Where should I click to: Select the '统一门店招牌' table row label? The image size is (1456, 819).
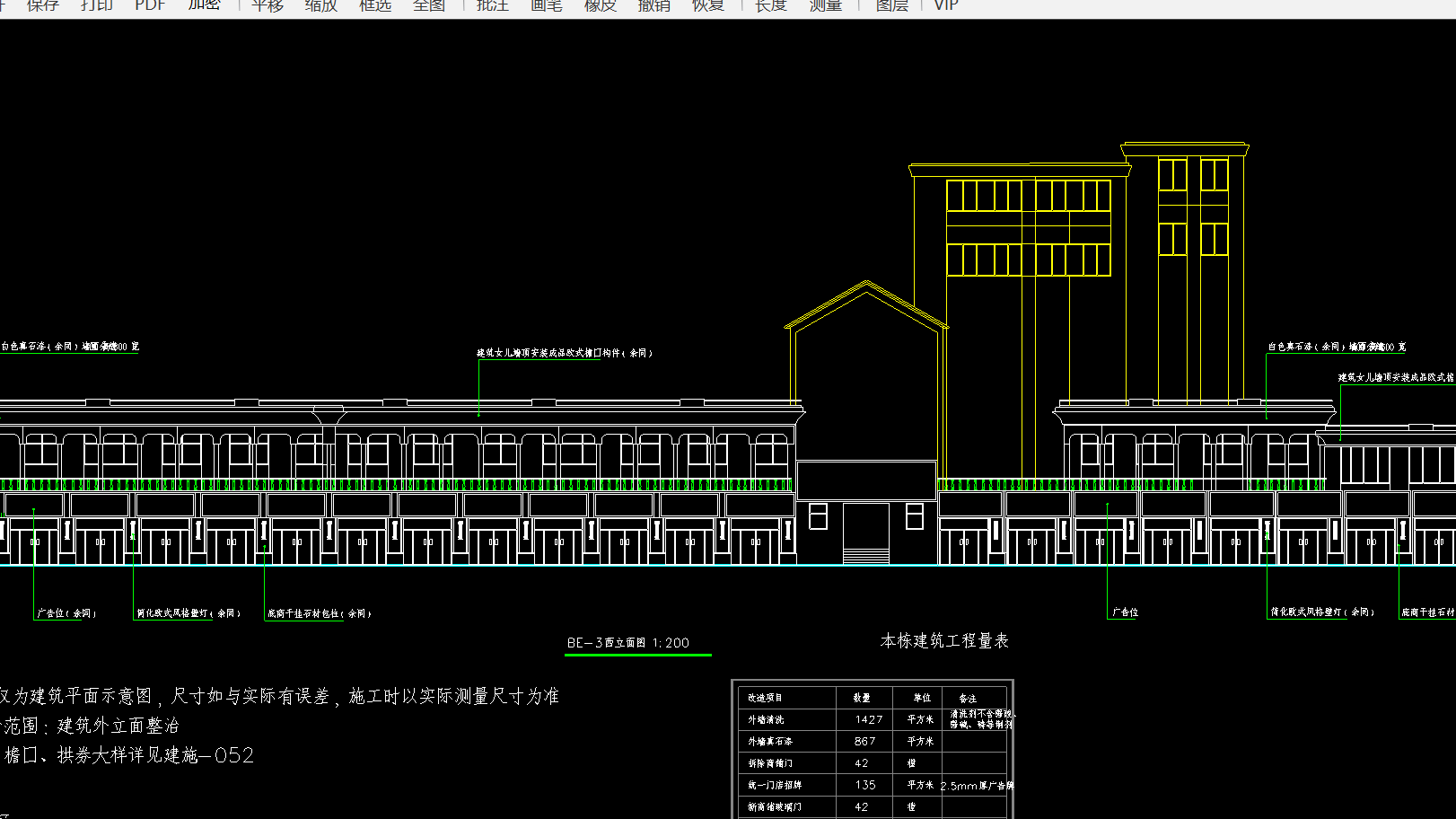(x=775, y=785)
